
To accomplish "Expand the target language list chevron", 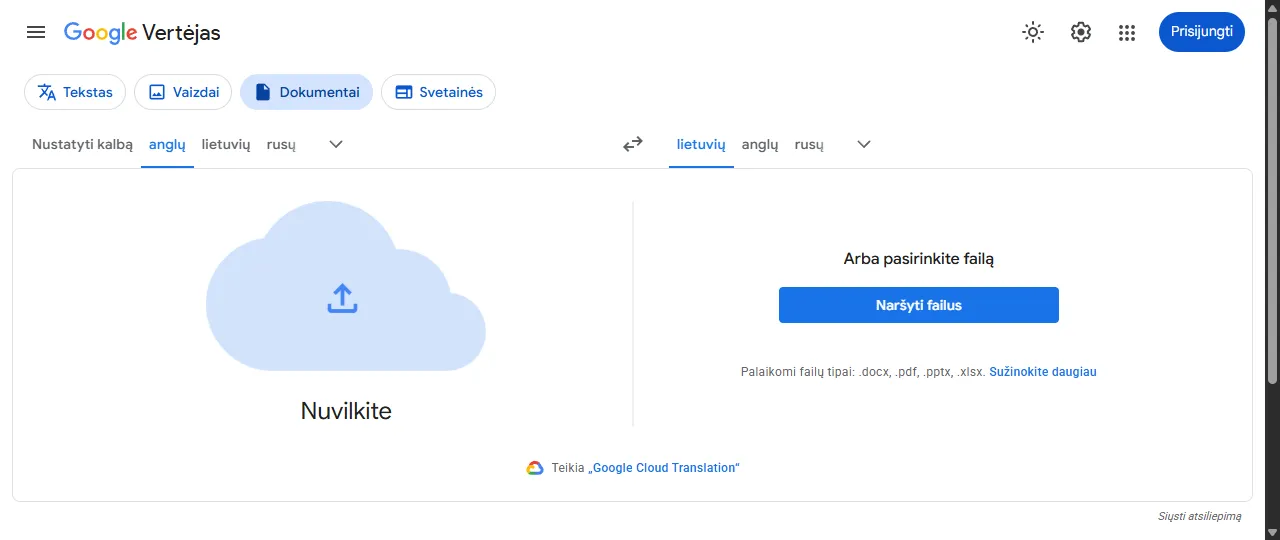I will (864, 144).
